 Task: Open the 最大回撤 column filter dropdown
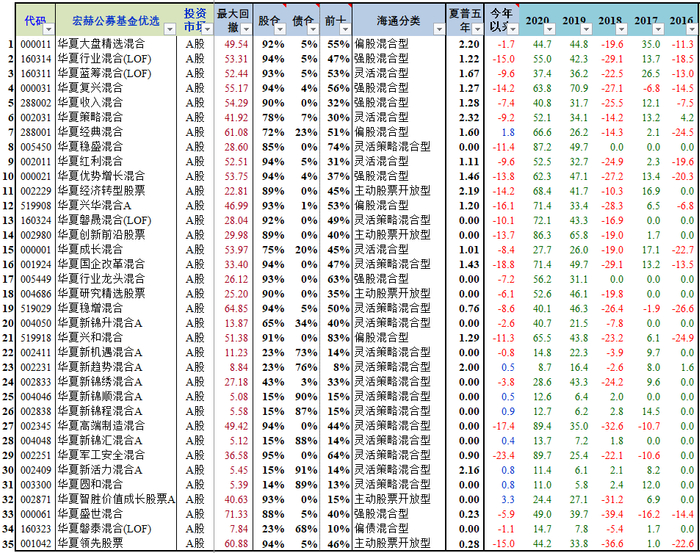[246, 29]
